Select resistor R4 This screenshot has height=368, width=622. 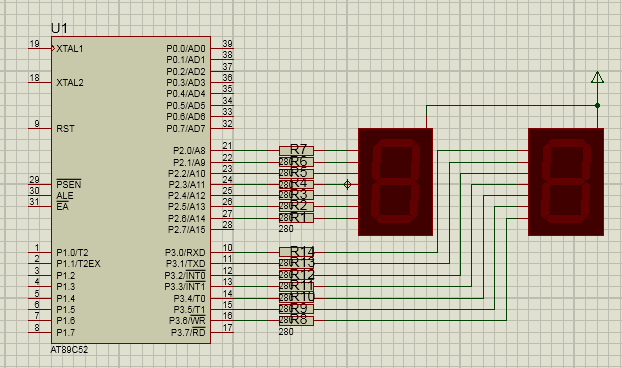pyautogui.click(x=296, y=184)
